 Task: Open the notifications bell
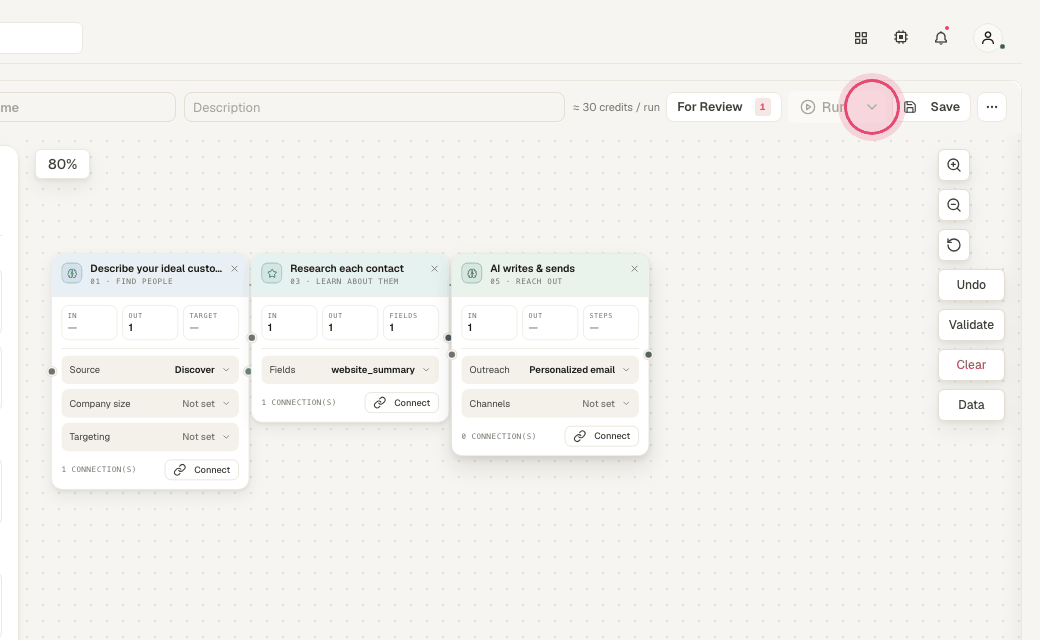pos(941,38)
